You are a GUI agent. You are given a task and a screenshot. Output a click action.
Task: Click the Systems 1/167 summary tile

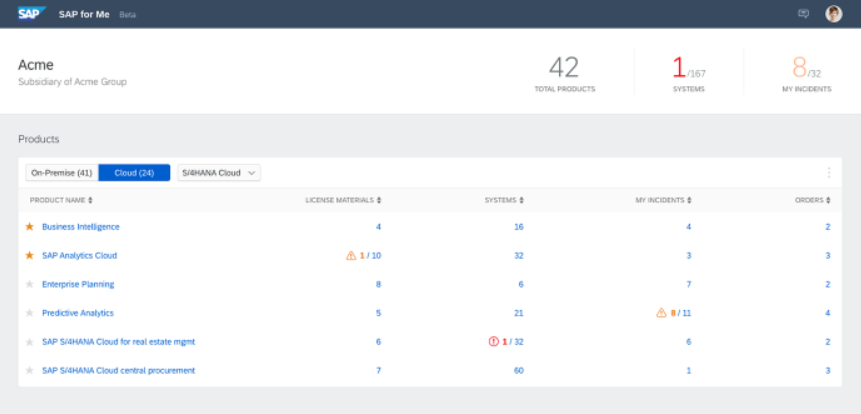point(688,73)
